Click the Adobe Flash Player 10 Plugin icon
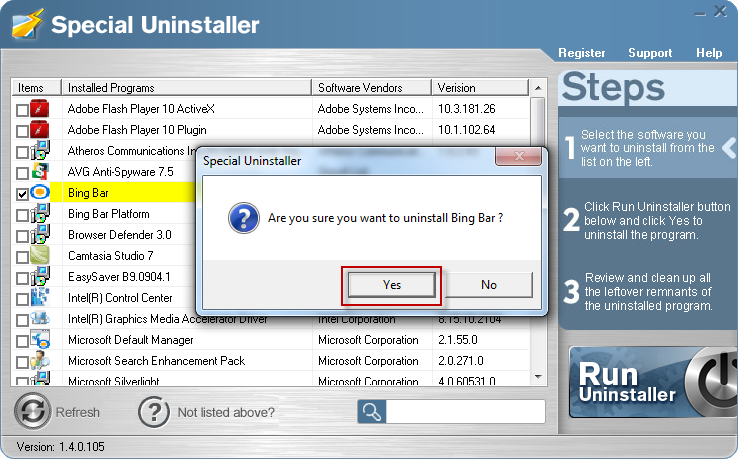The image size is (738, 459). coord(40,129)
